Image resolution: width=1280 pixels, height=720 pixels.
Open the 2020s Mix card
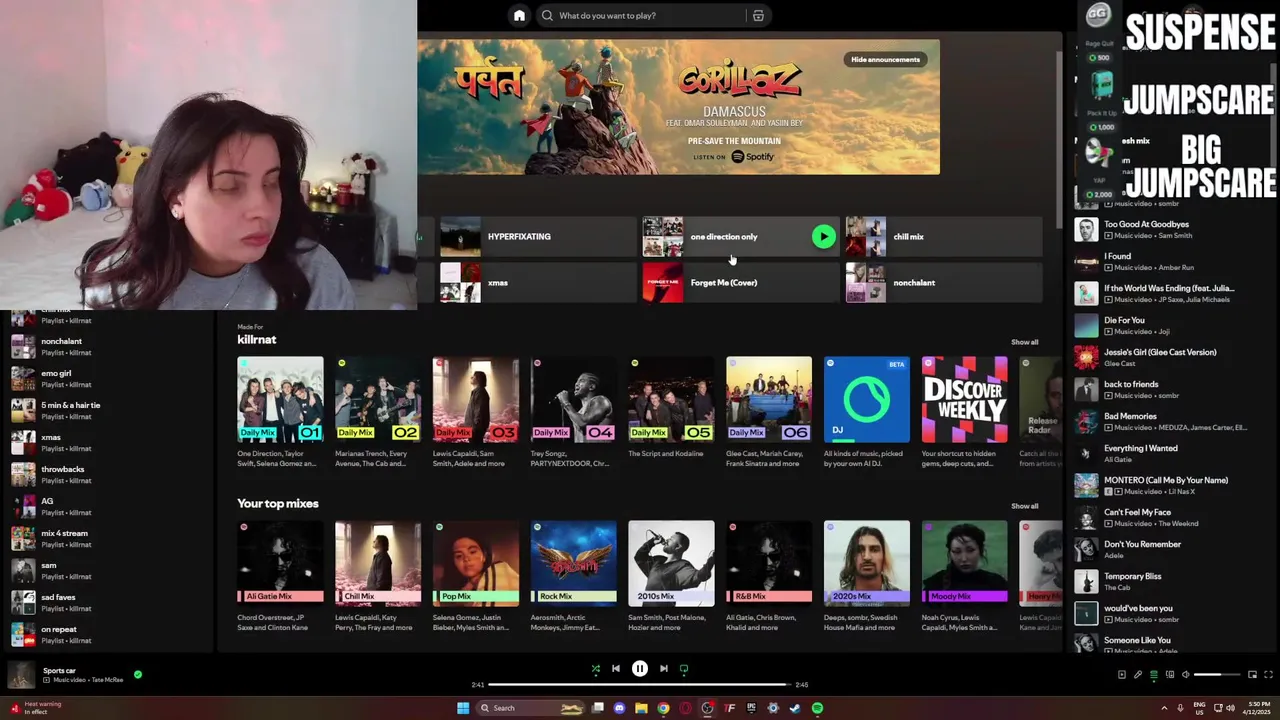tap(867, 576)
